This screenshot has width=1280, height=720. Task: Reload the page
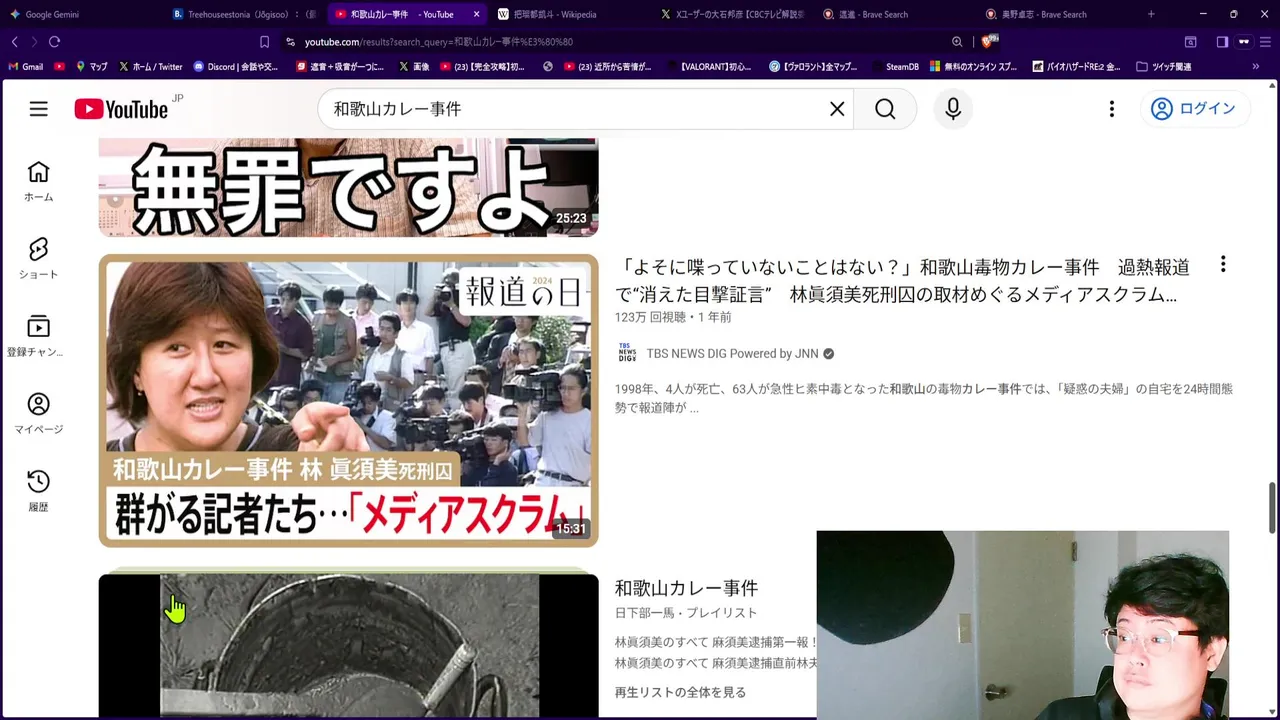pyautogui.click(x=55, y=42)
